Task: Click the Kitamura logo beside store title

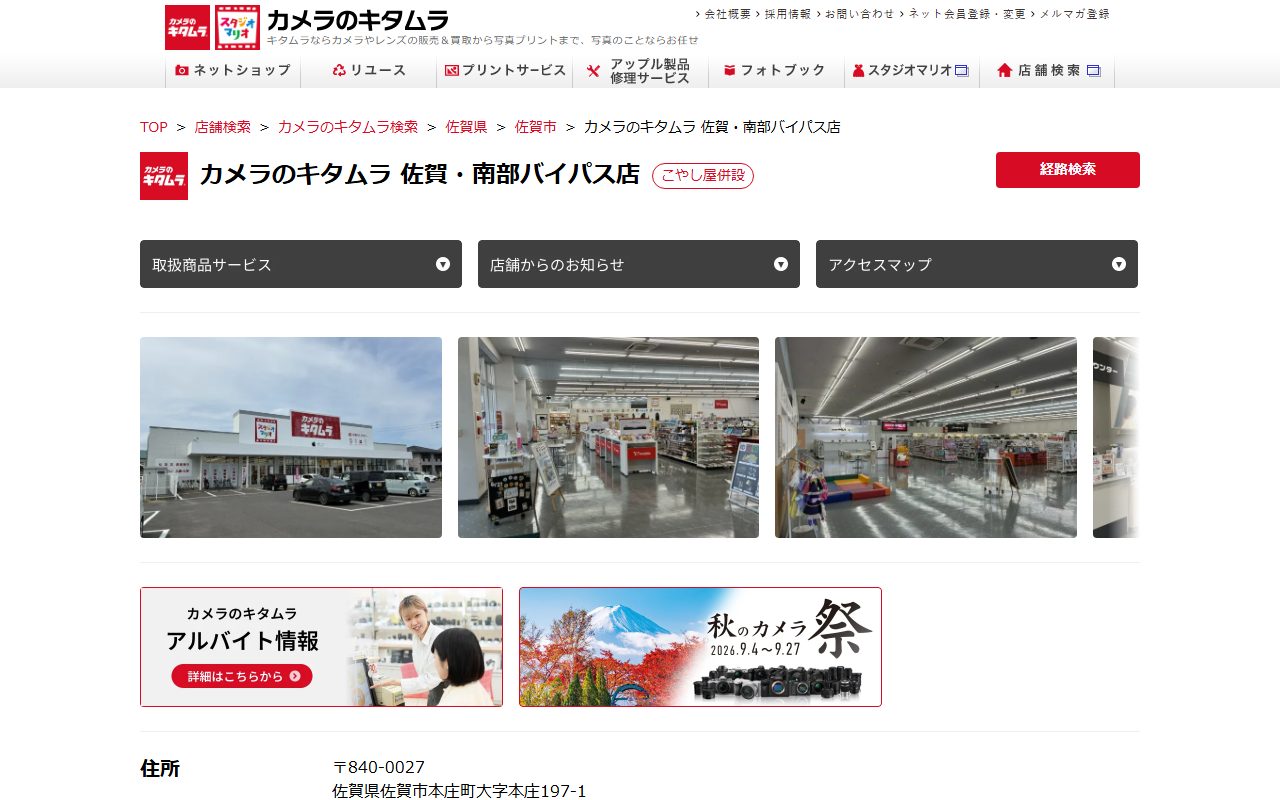Action: coord(164,176)
